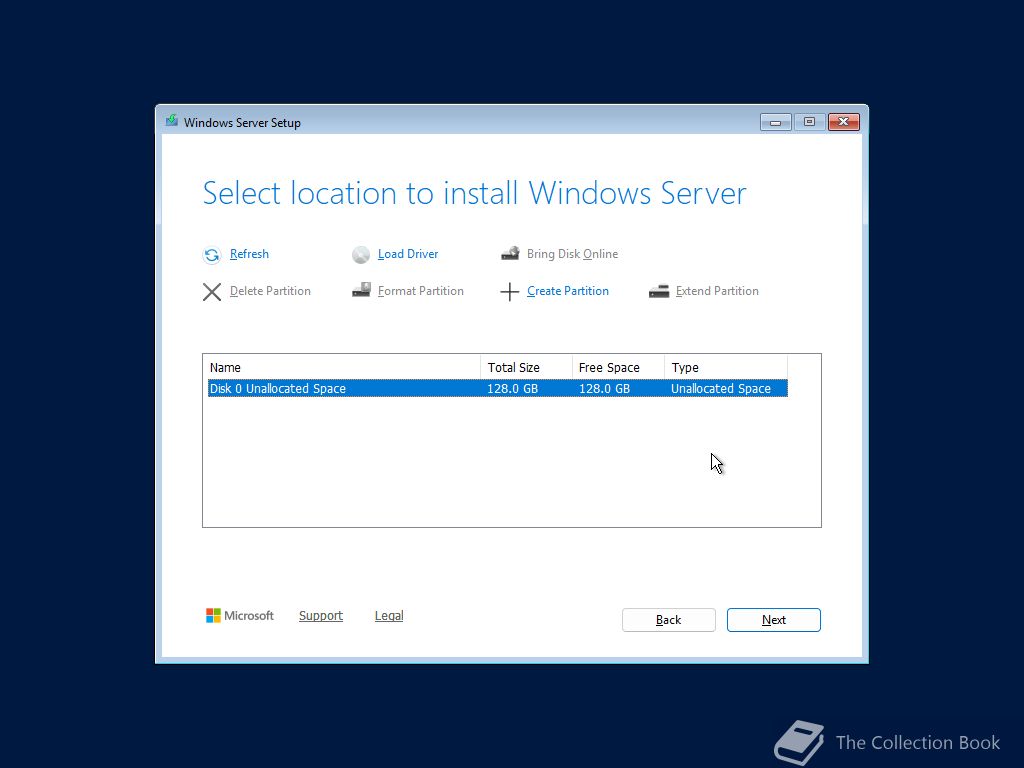
Task: Click the Extend Partition drive icon
Action: tap(659, 291)
